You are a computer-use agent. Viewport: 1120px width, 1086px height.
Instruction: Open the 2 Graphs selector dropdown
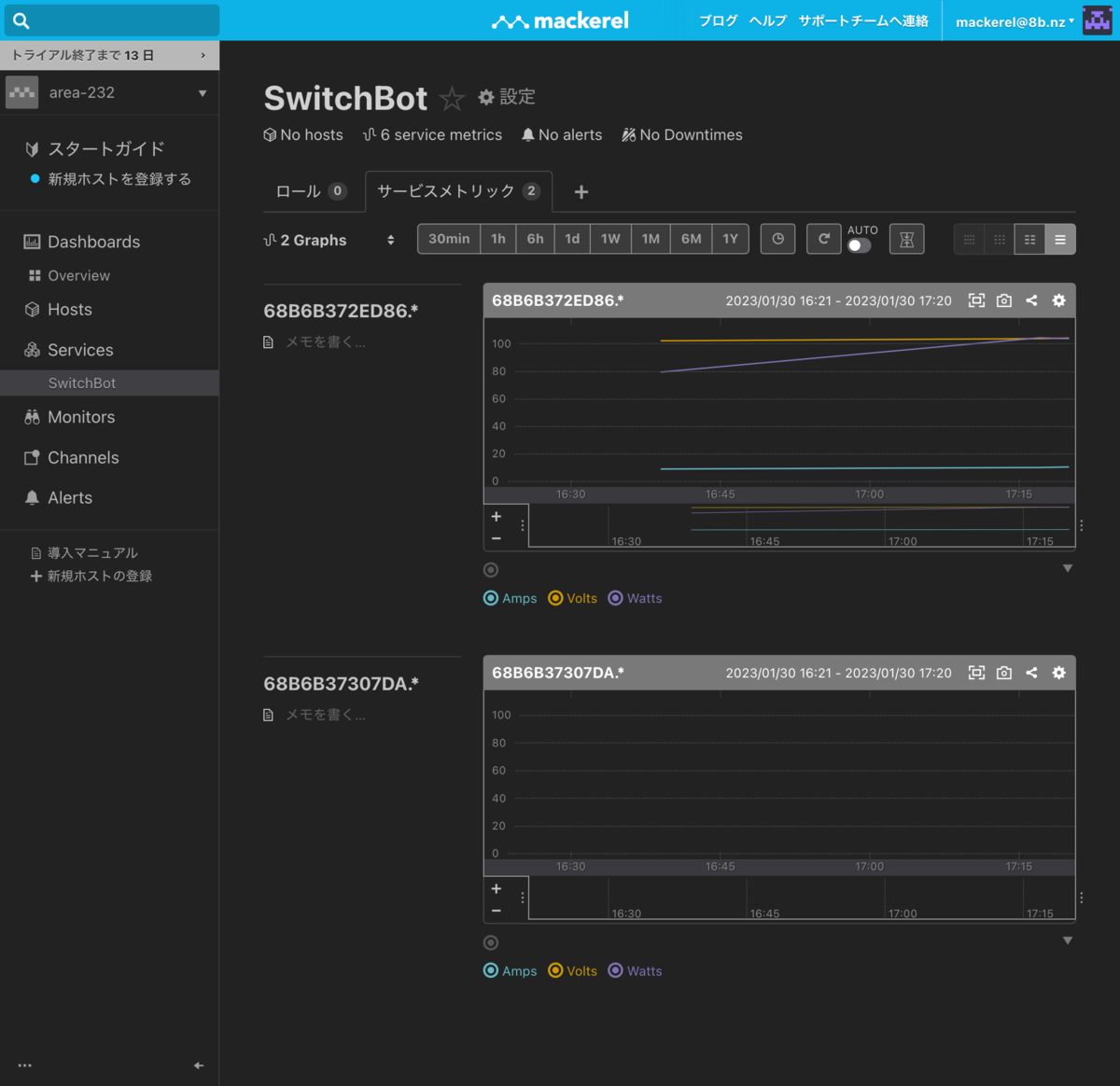tap(329, 241)
